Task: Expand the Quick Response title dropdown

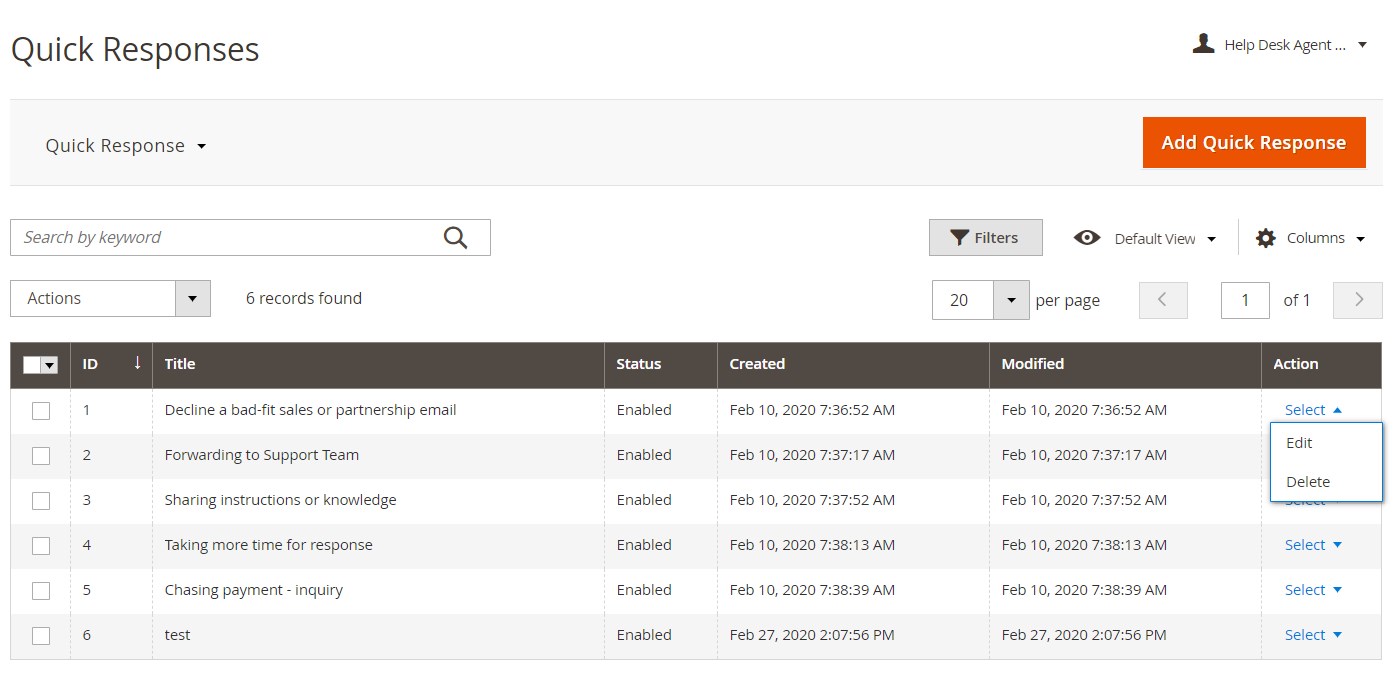Action: pos(126,146)
